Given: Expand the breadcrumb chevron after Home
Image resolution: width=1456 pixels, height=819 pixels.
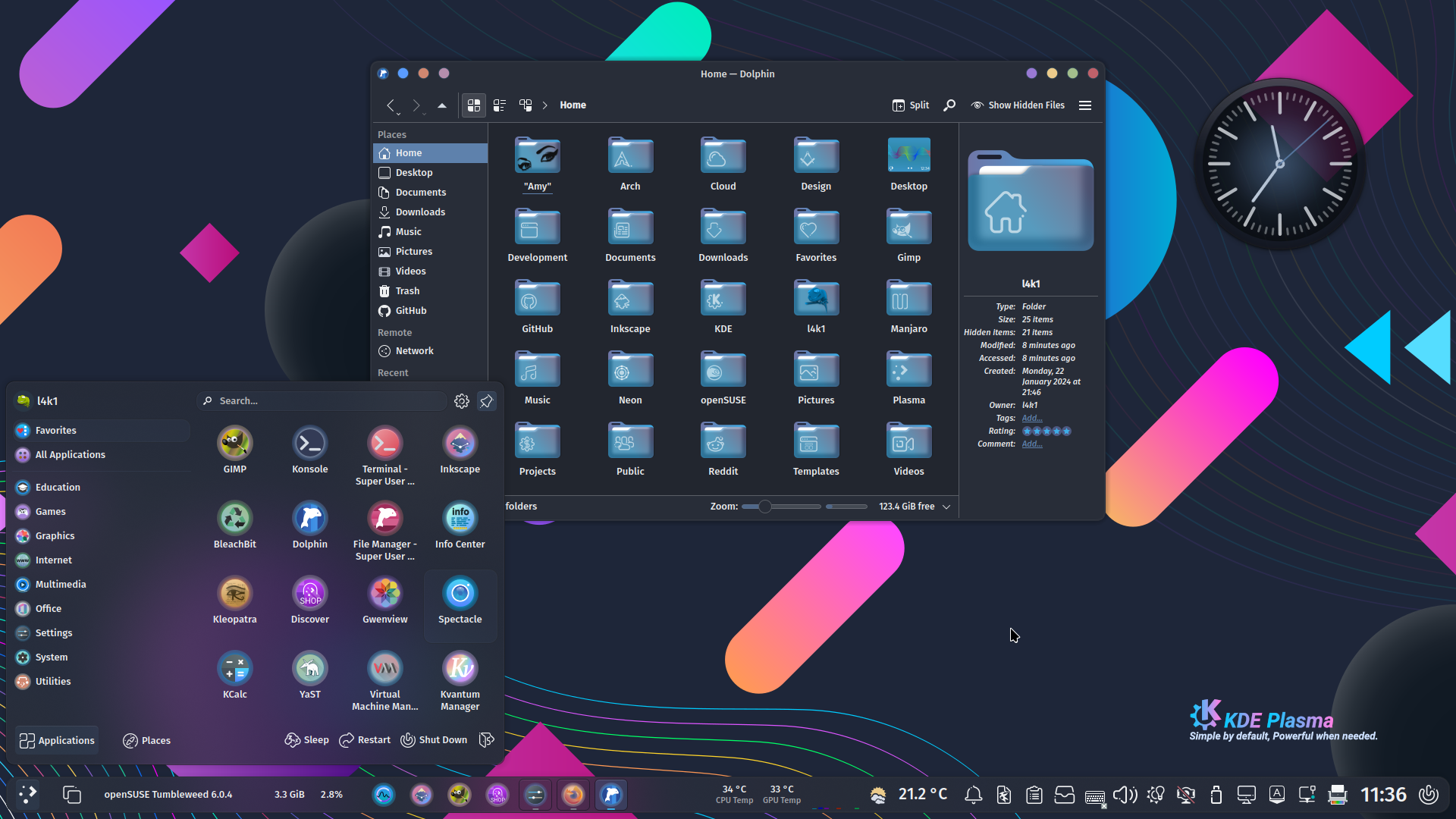Looking at the screenshot, I should click(x=544, y=105).
